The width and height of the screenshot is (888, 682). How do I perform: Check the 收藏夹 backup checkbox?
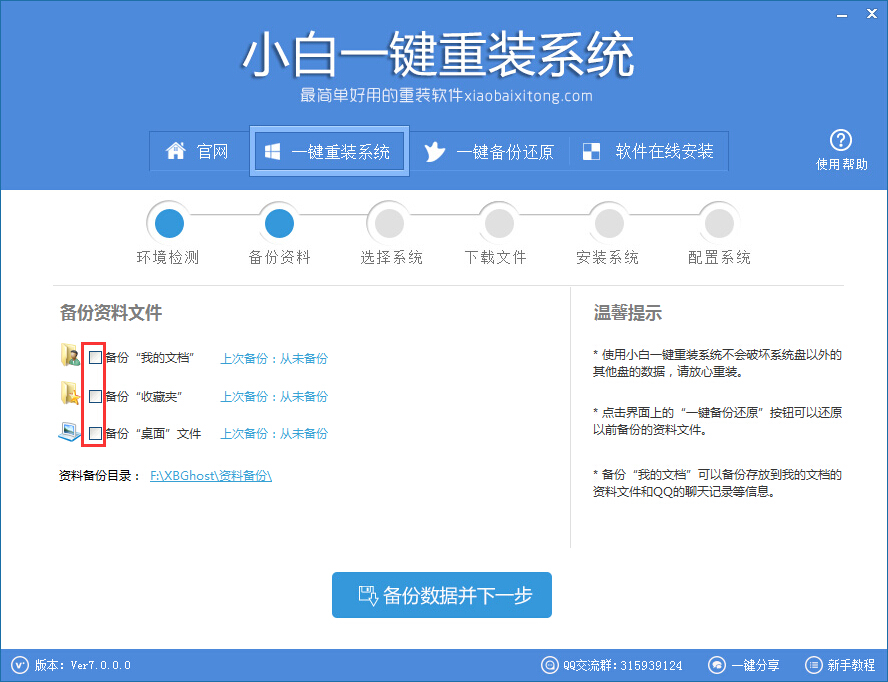coord(95,395)
